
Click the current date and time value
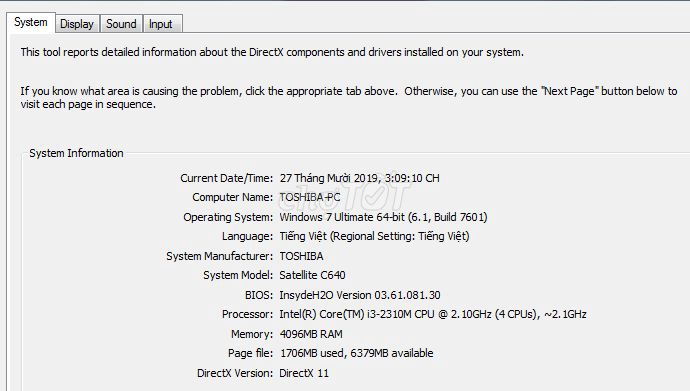(360, 178)
